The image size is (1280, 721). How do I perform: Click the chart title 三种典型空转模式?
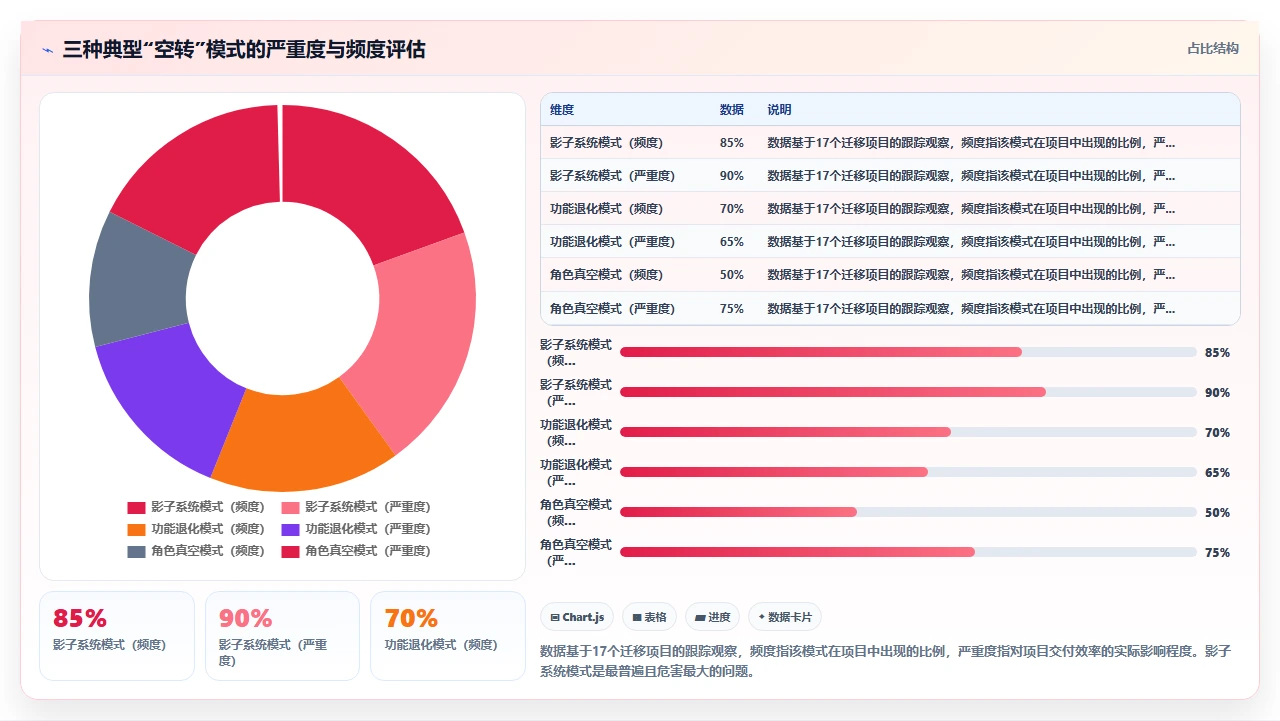tap(243, 49)
